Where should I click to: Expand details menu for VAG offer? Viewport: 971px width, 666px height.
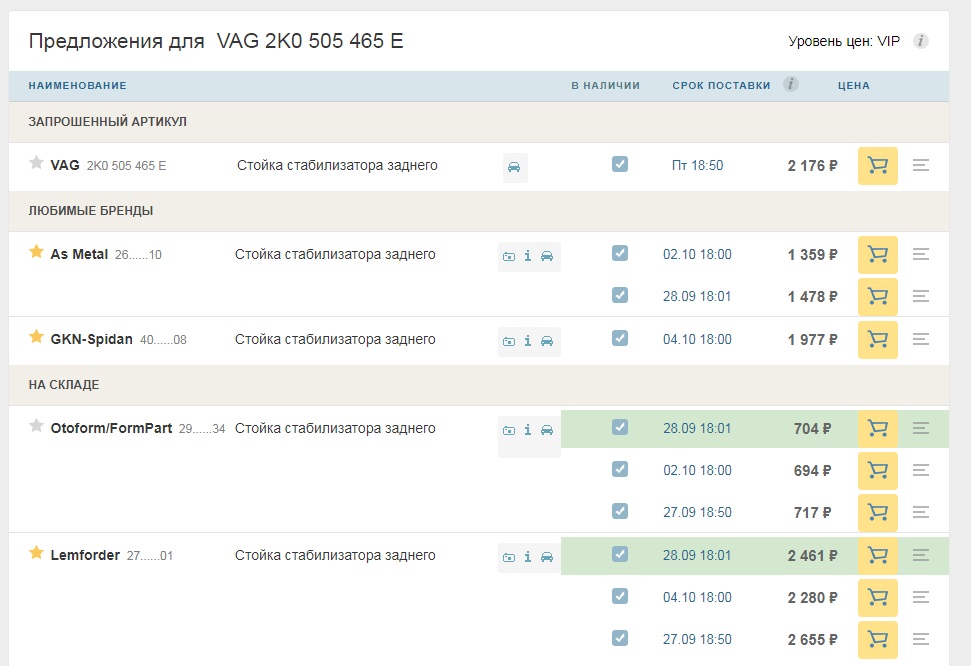[921, 165]
